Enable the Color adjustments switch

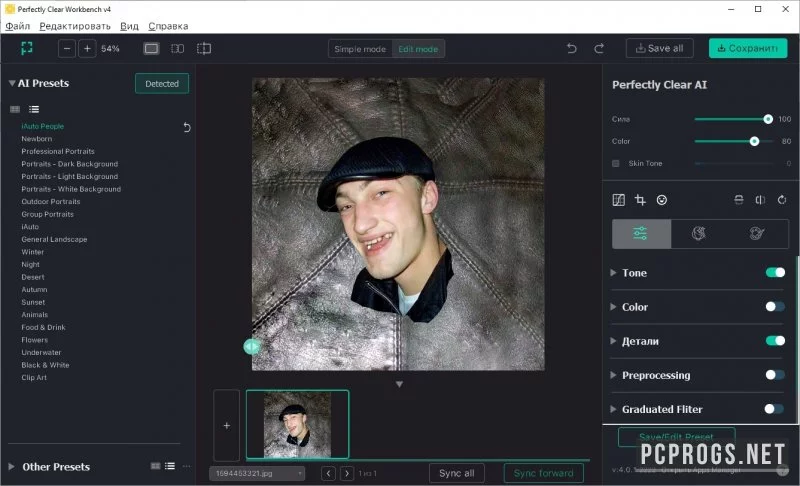pyautogui.click(x=775, y=306)
